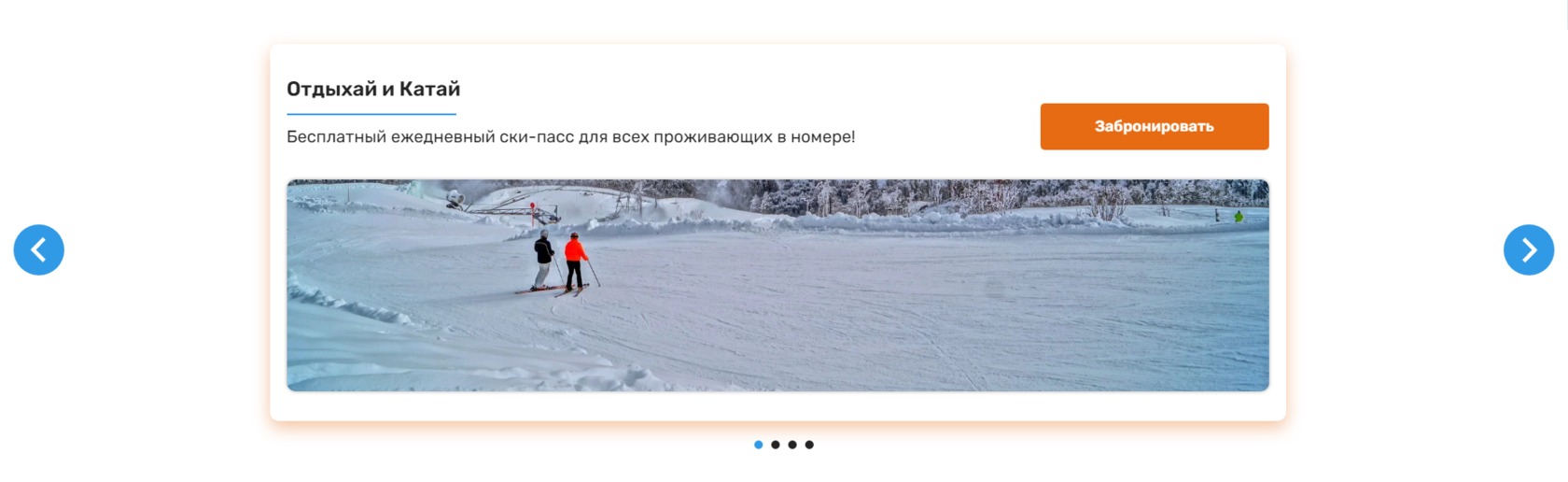
Task: Jump to the third carousel dot
Action: (792, 445)
